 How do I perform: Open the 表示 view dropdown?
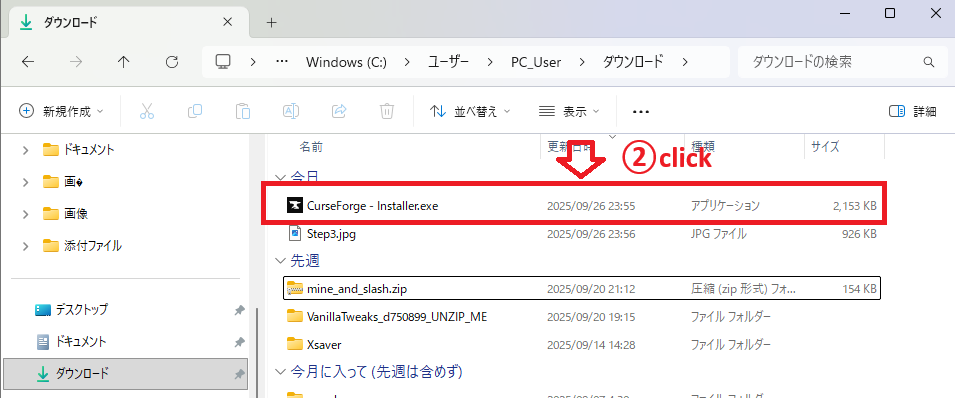(570, 112)
